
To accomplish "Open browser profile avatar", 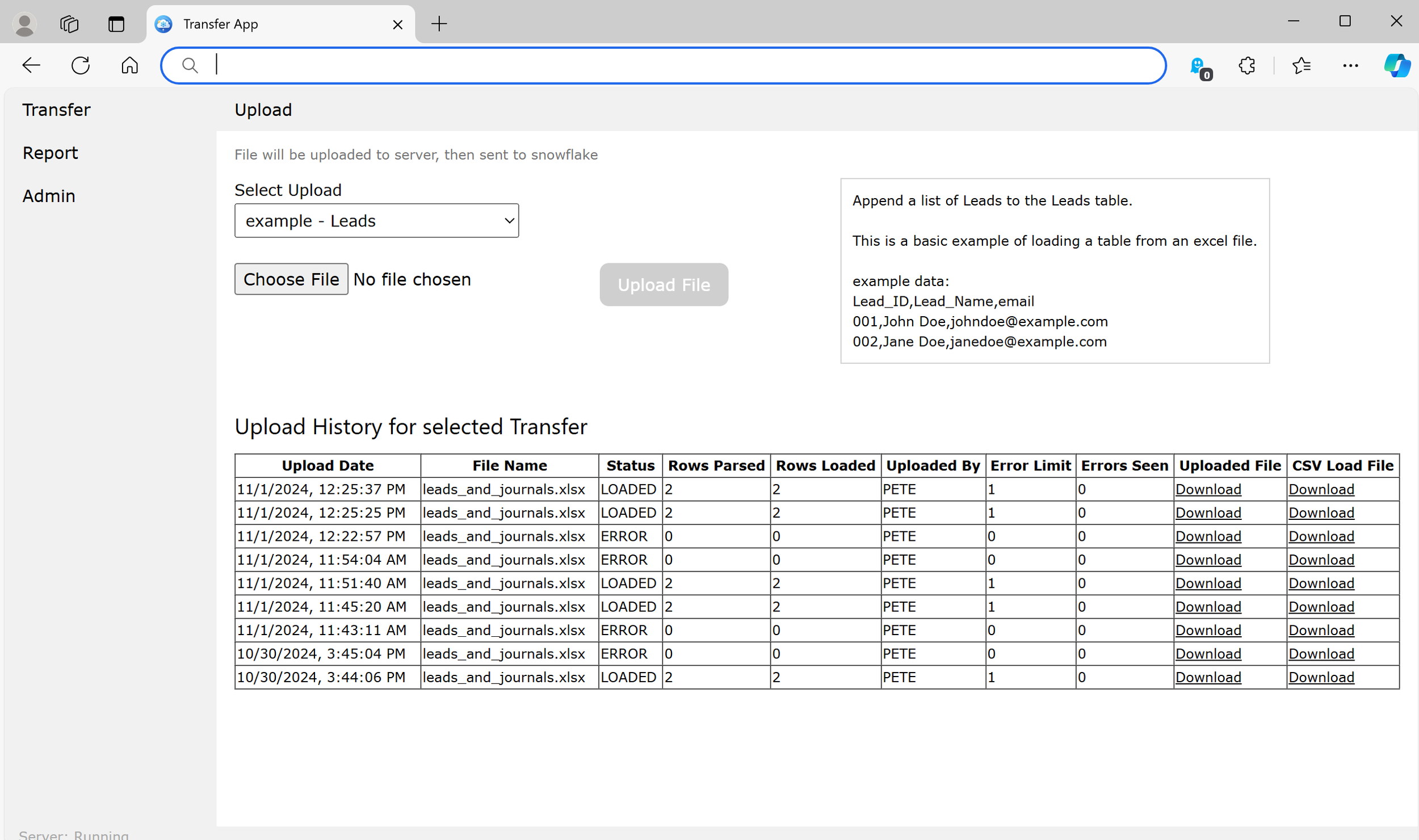I will (x=24, y=24).
